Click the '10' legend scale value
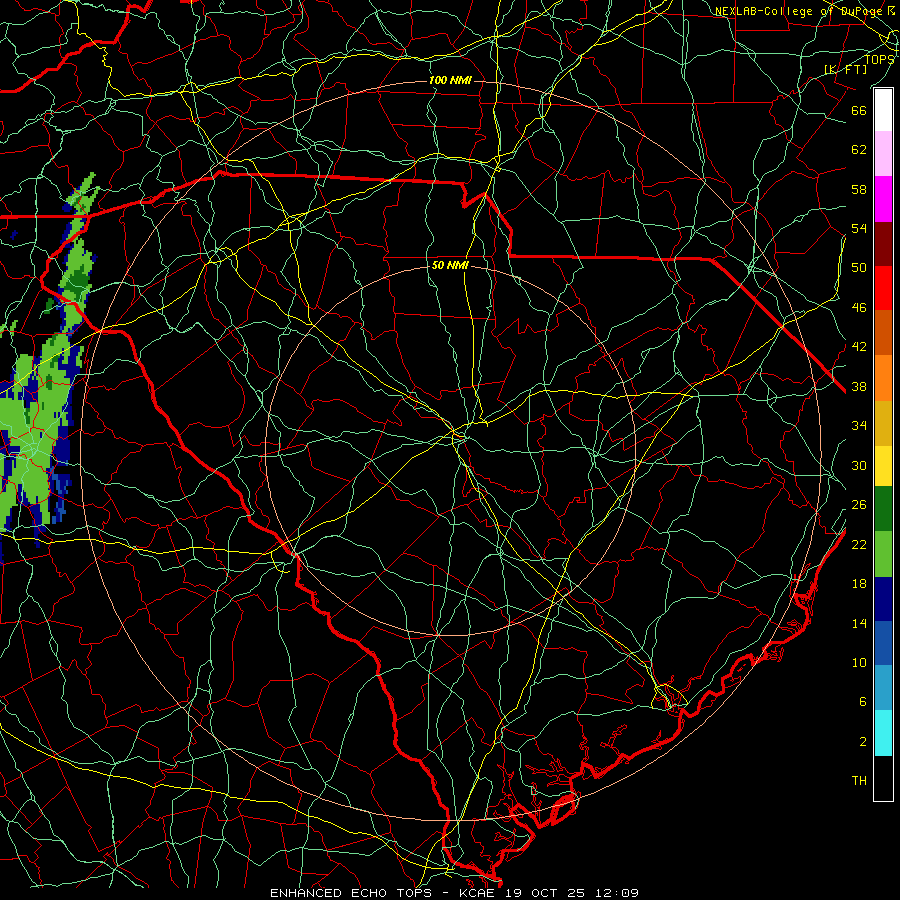 pos(859,662)
